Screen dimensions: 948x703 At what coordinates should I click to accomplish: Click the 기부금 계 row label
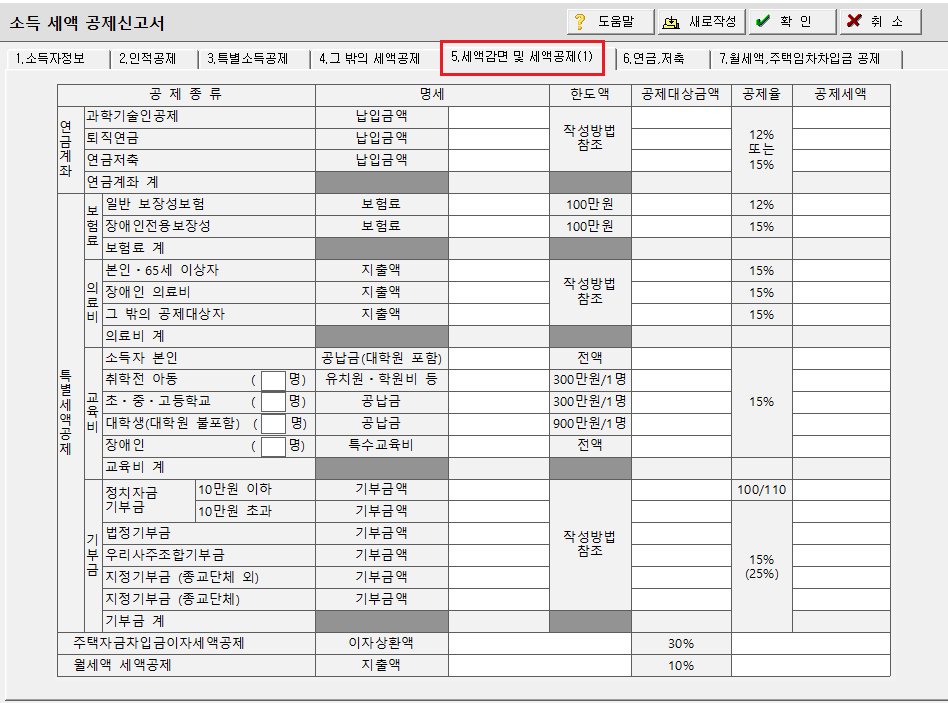[x=135, y=621]
